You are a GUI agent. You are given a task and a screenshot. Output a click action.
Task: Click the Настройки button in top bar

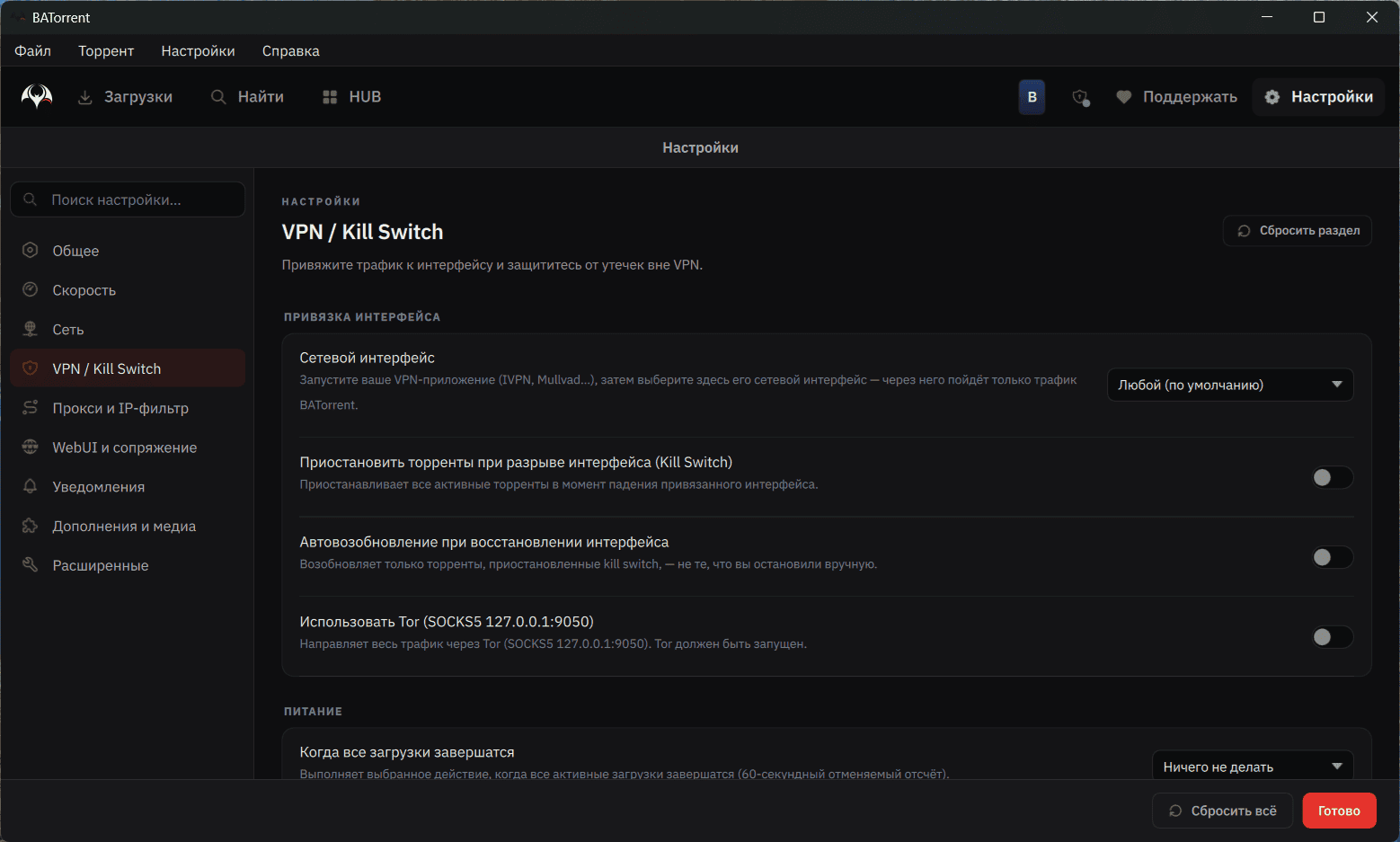point(1318,97)
